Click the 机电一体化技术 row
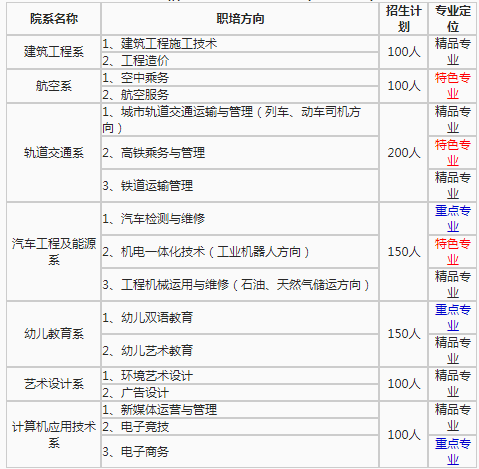 (240, 252)
